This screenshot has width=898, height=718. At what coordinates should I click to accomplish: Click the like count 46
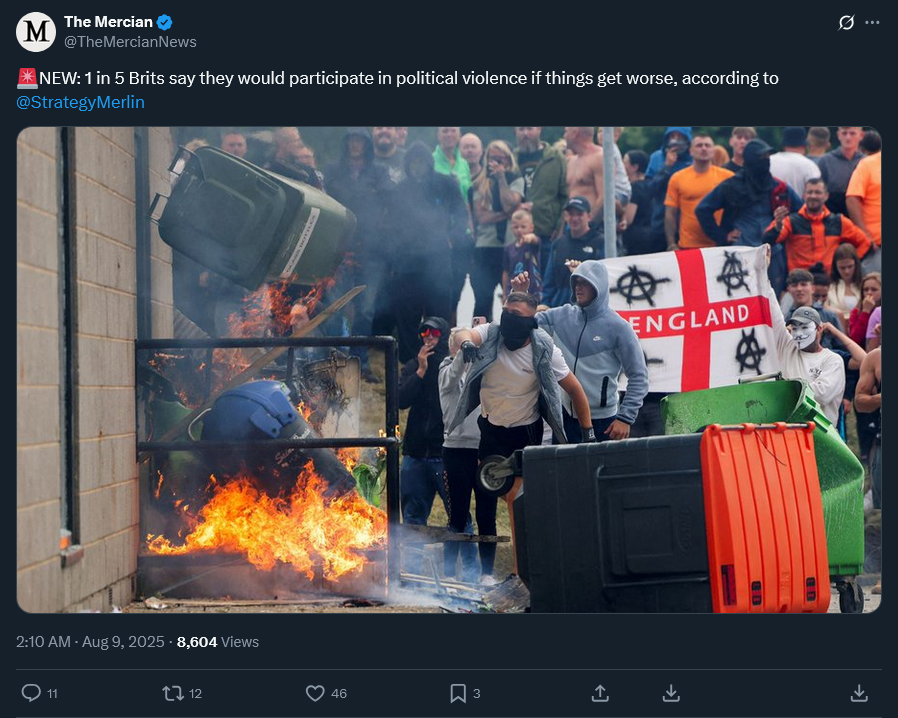(339, 694)
